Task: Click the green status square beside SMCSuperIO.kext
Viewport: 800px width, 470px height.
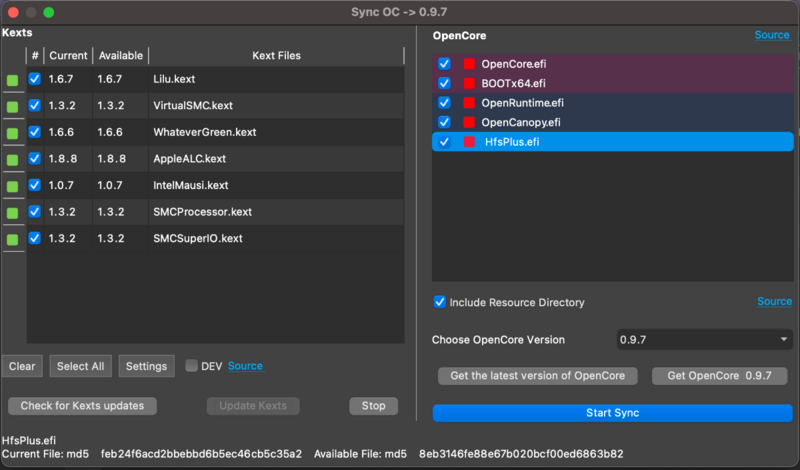Action: pyautogui.click(x=13, y=239)
